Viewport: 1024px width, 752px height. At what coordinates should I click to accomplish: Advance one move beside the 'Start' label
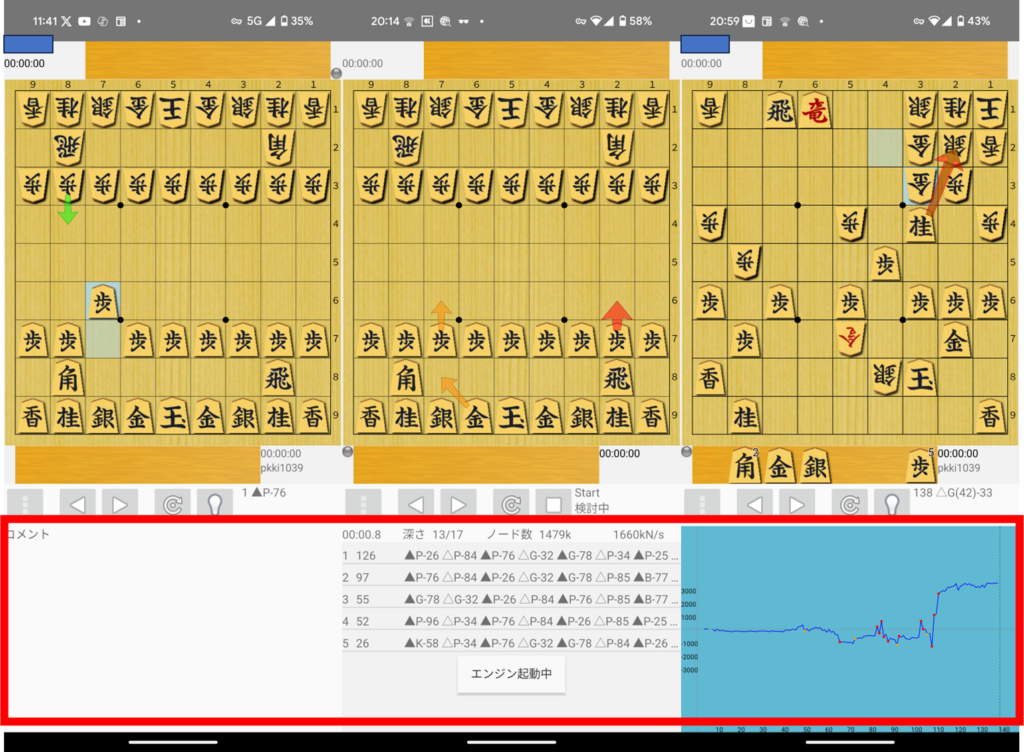click(x=458, y=504)
